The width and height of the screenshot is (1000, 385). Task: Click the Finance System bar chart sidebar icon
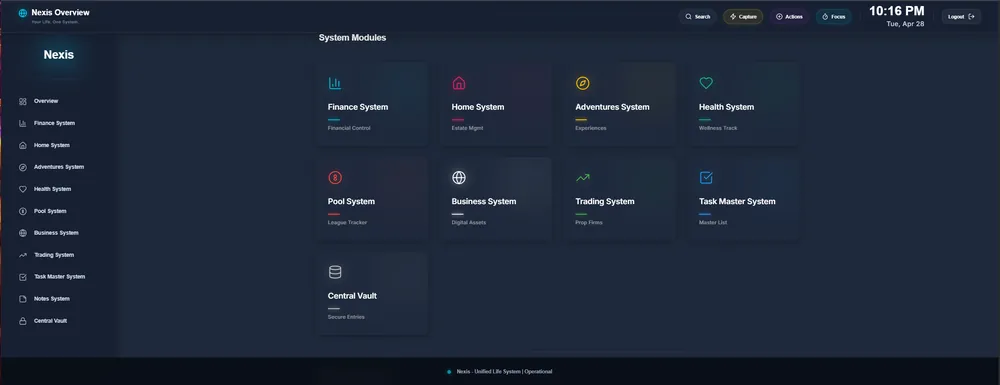[x=23, y=123]
